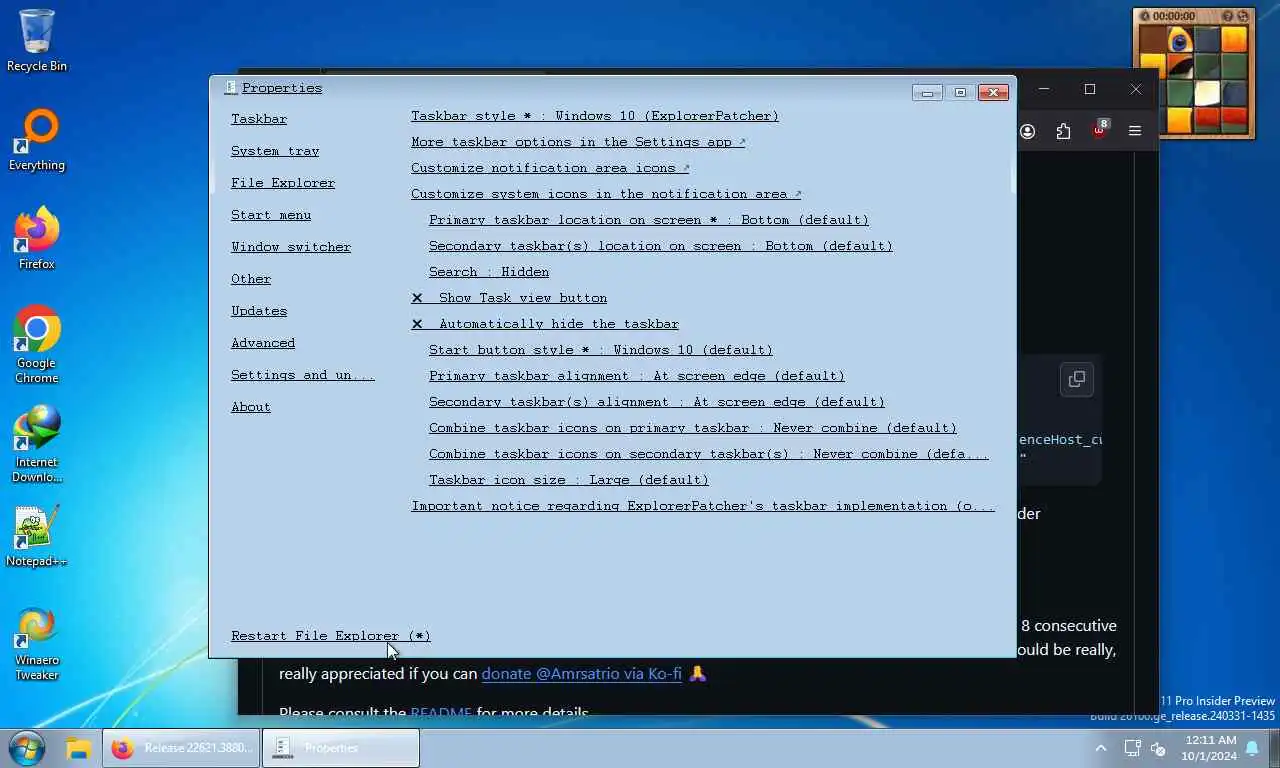Toggle the Show Task view button option

[x=509, y=298]
